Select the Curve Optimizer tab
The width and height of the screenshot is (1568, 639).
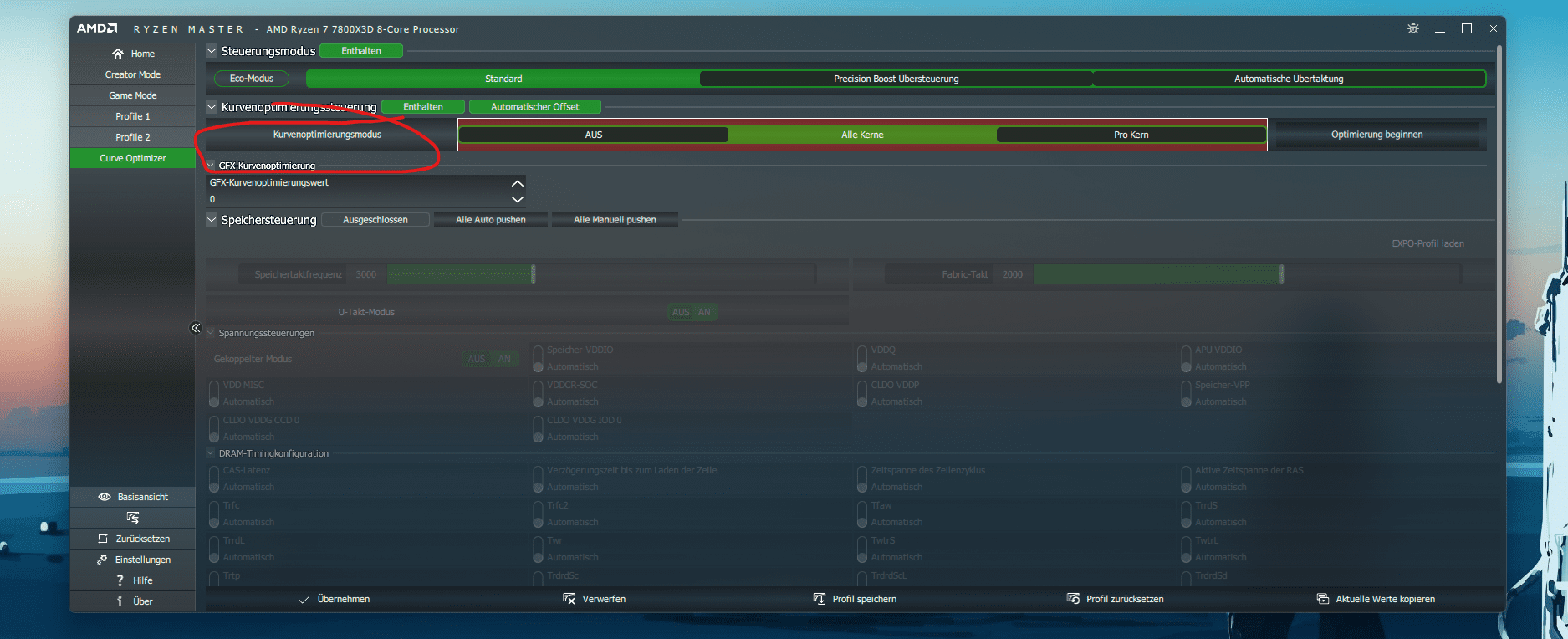click(x=133, y=158)
